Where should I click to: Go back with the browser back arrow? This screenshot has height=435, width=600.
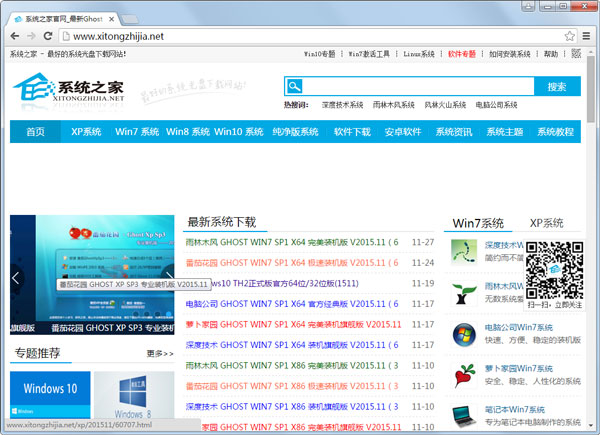click(x=15, y=36)
